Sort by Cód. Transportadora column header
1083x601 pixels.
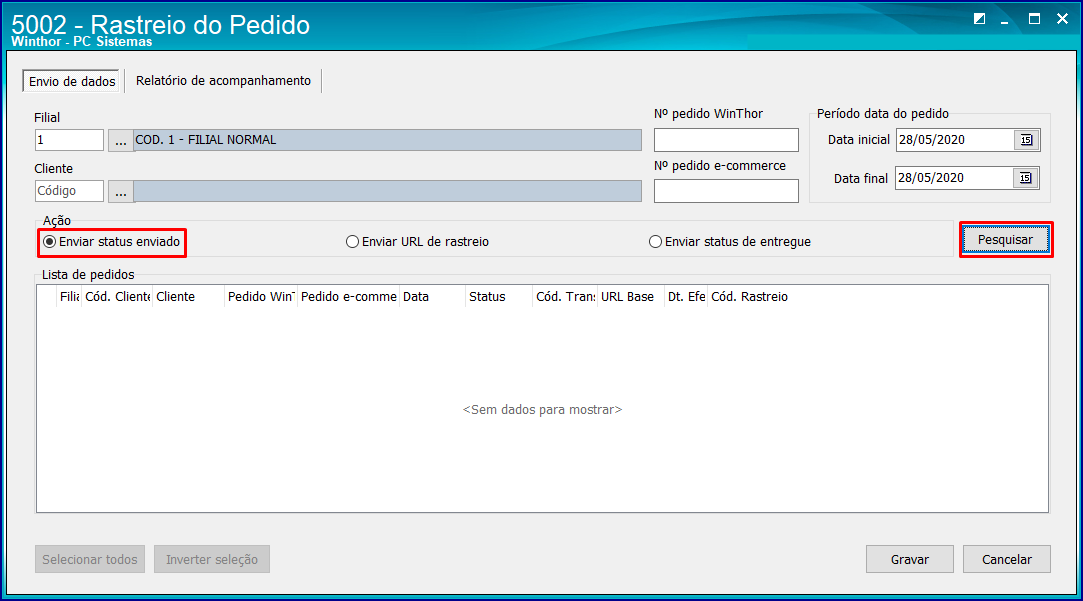click(x=565, y=296)
